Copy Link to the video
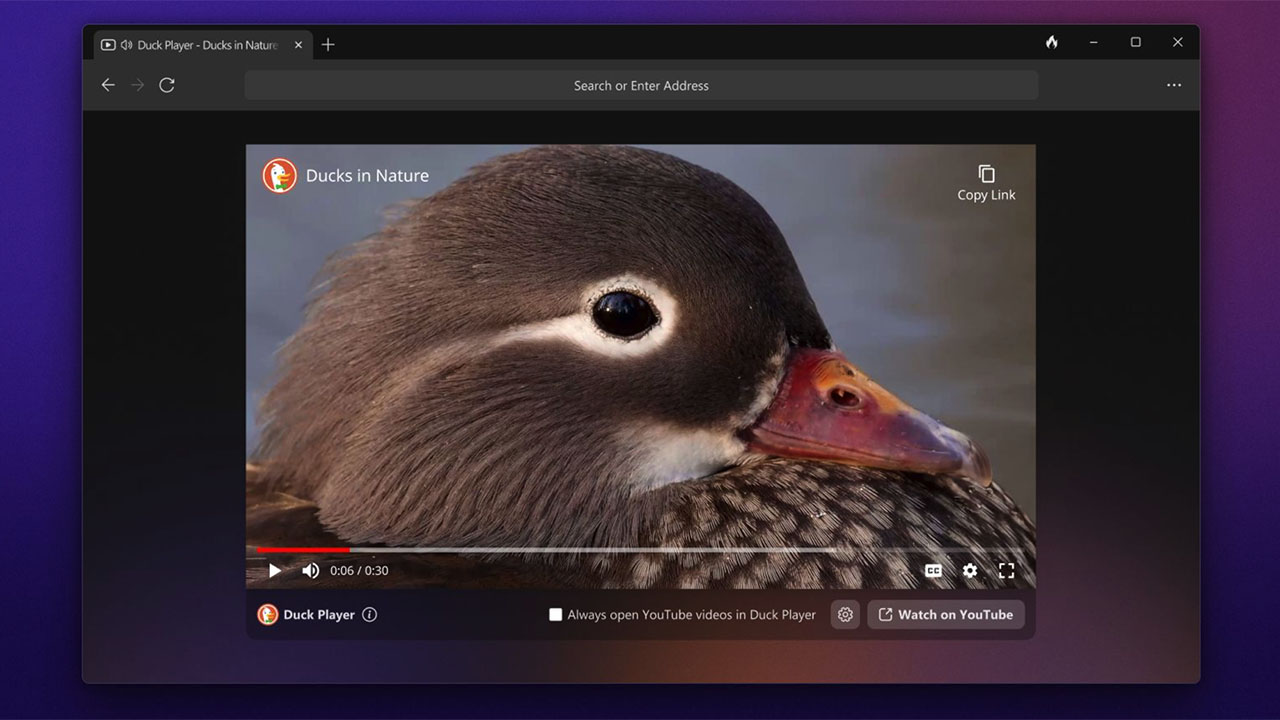Image resolution: width=1280 pixels, height=720 pixels. (986, 183)
